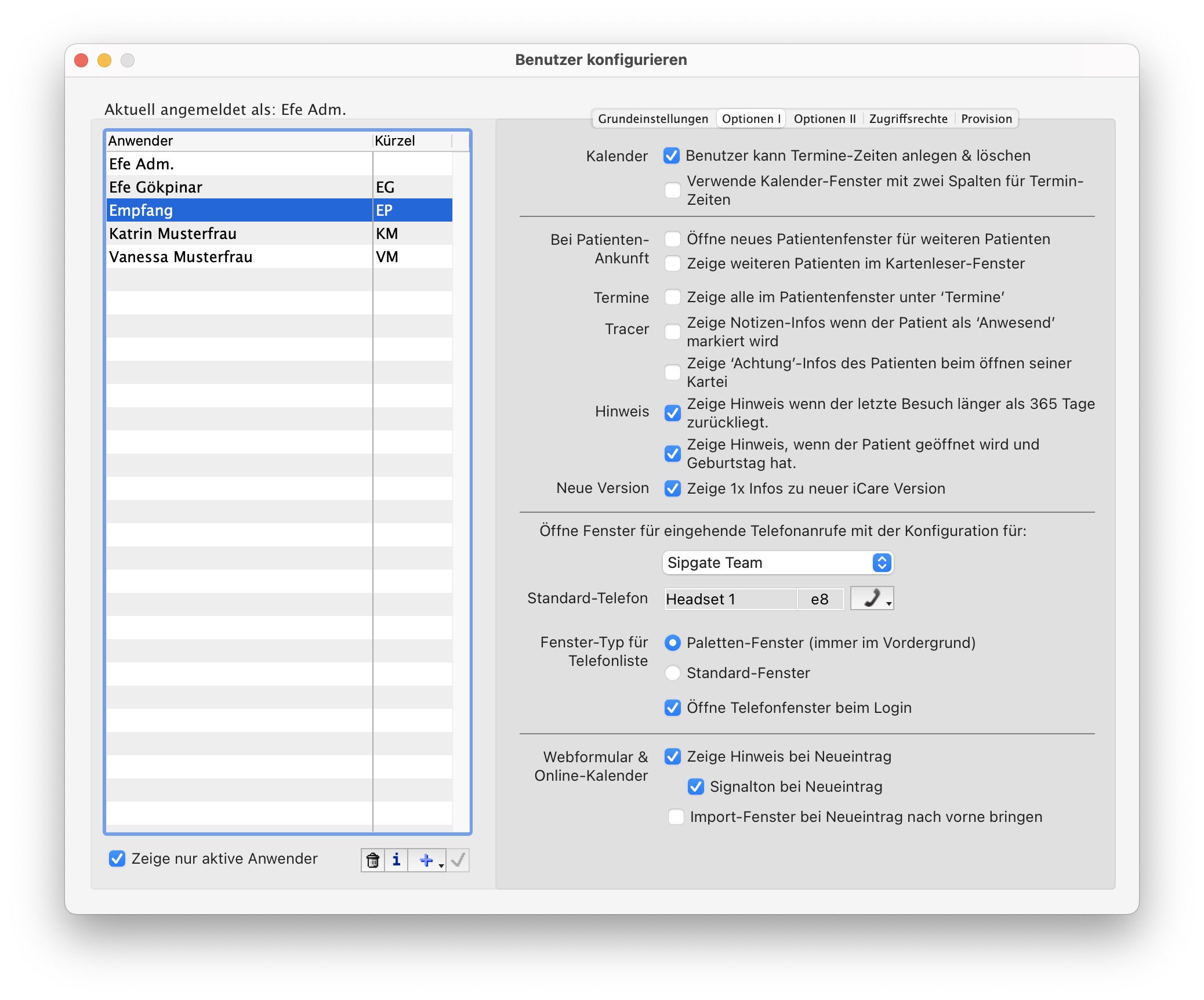Image resolution: width=1204 pixels, height=1000 pixels.
Task: Uncheck 'Signalton bei Neueintrag' checkbox
Action: [x=696, y=787]
